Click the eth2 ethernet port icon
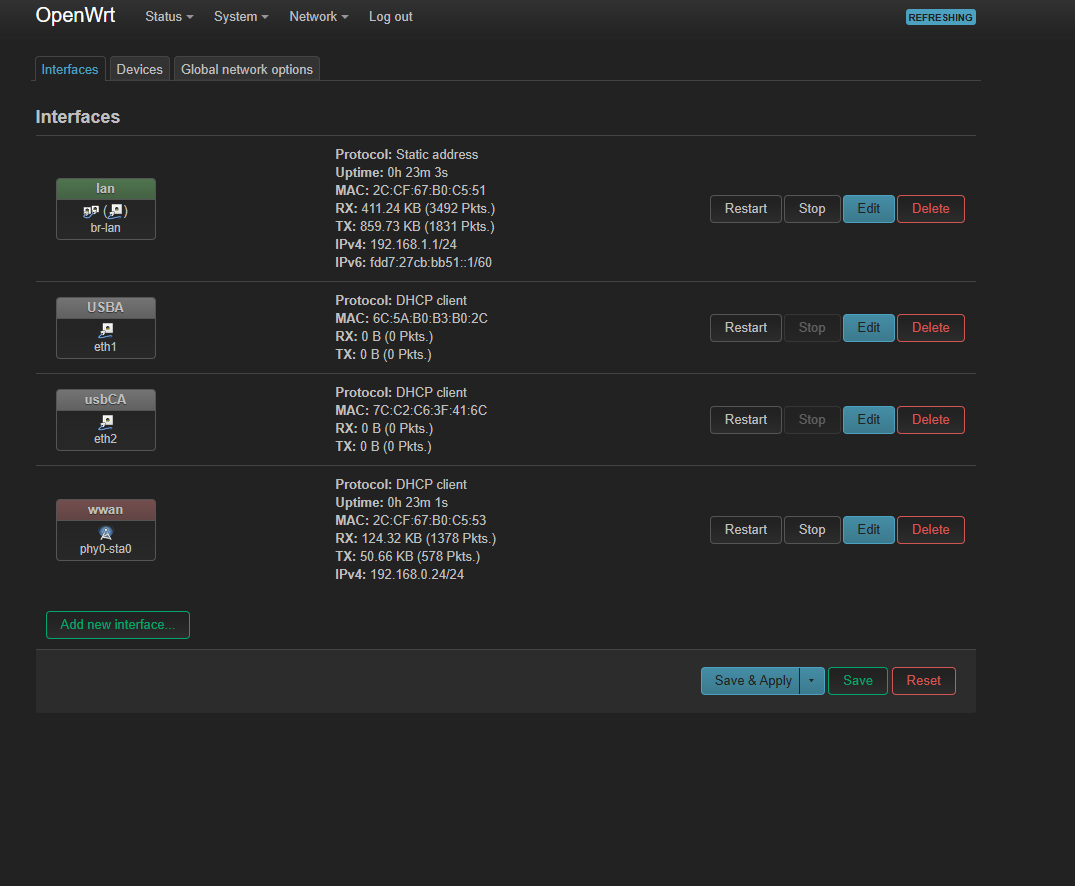Viewport: 1075px width, 886px height. [x=106, y=421]
